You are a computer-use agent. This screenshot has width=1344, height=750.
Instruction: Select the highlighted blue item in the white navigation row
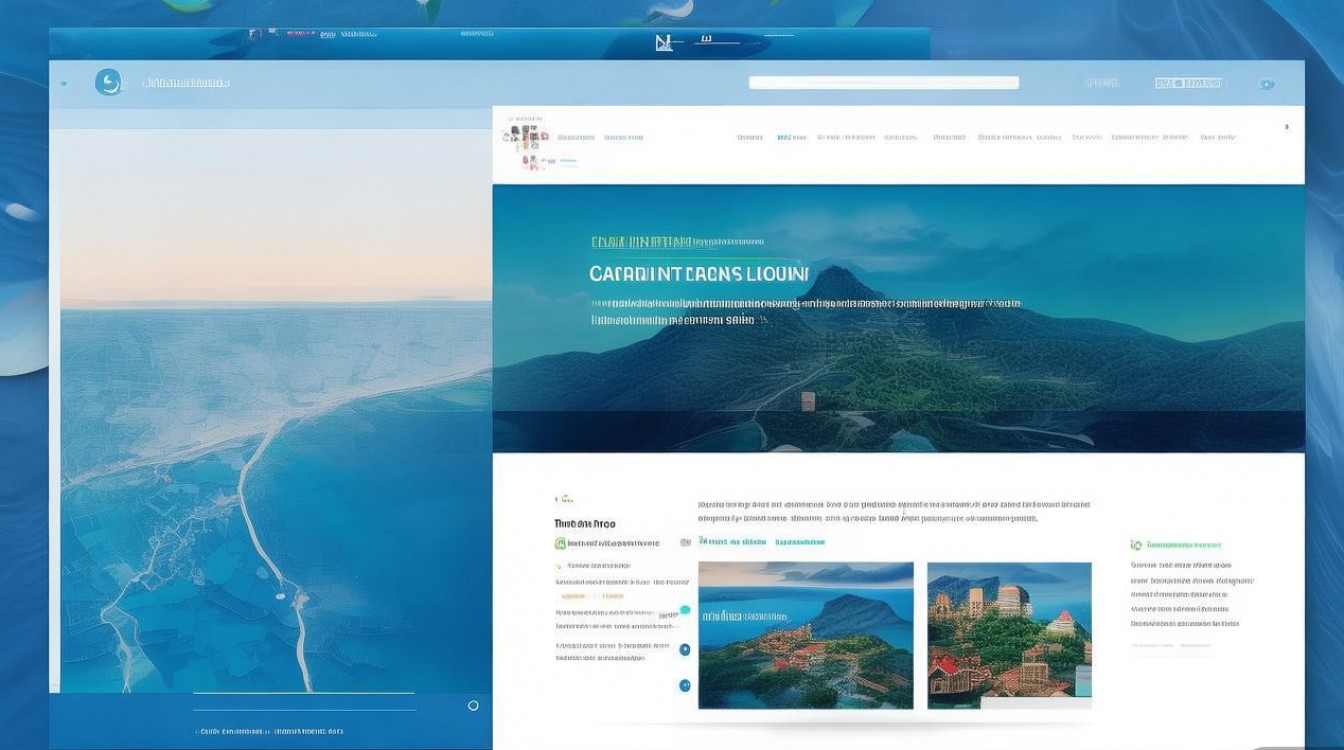click(x=791, y=137)
